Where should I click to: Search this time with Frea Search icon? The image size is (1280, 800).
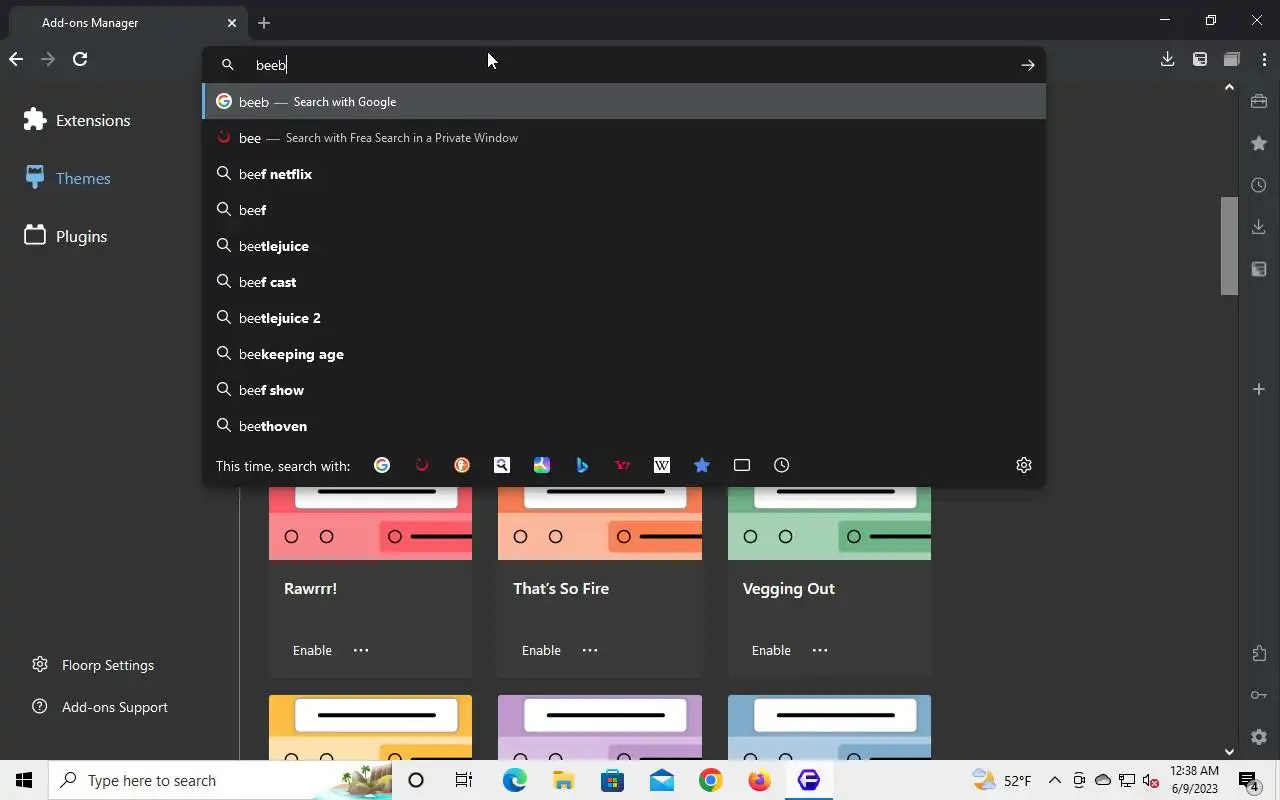pyautogui.click(x=422, y=465)
